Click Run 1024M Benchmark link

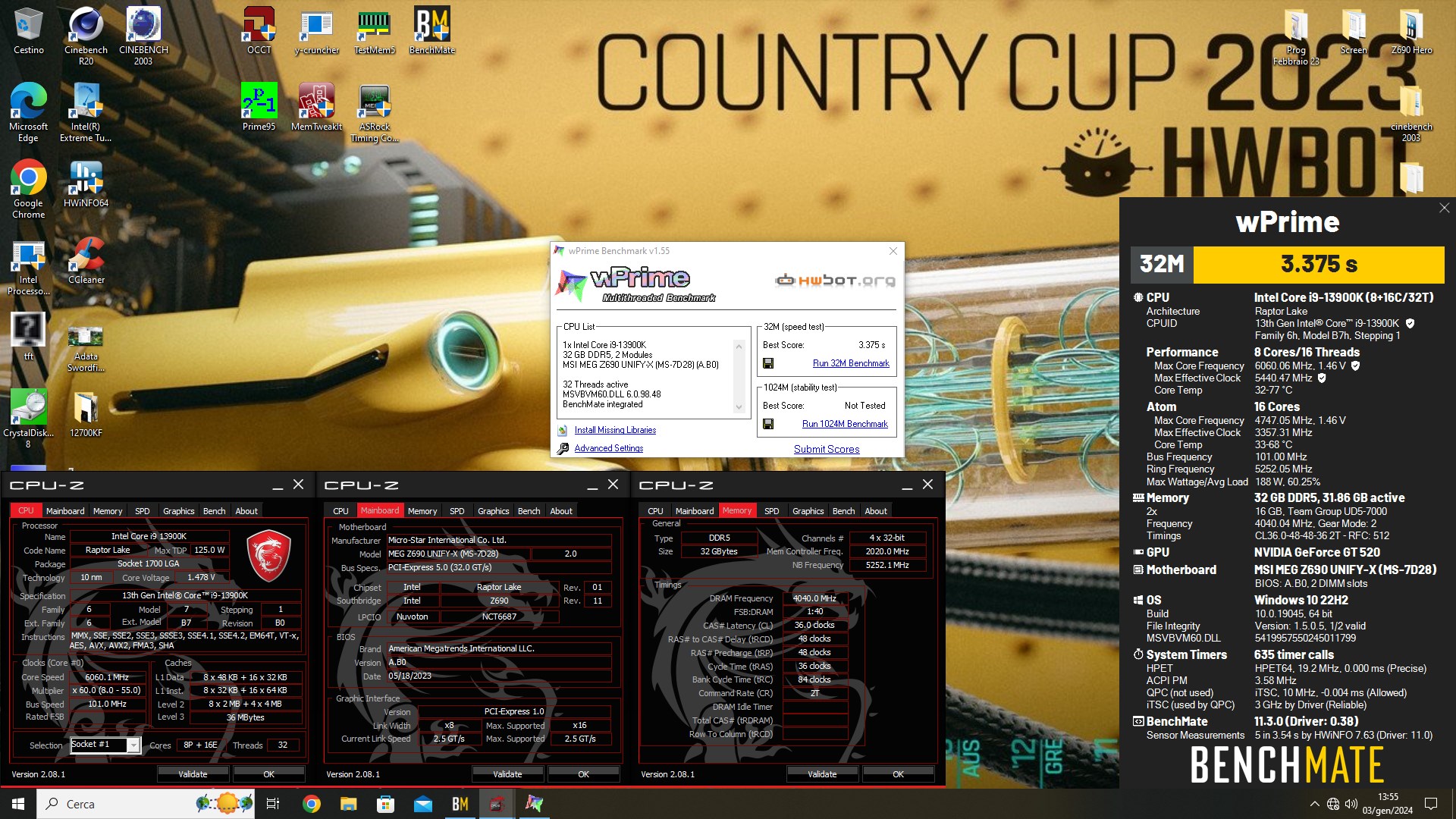point(845,424)
